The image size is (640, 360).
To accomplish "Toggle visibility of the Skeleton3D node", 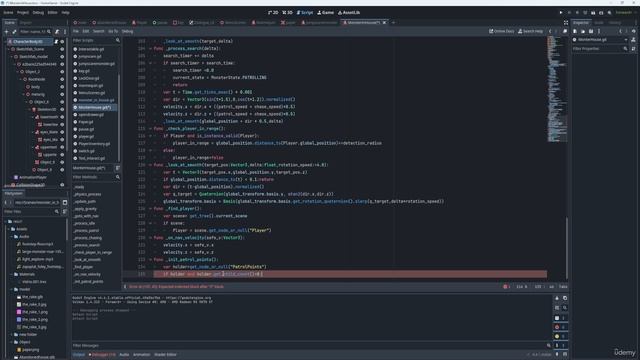I will pos(62,109).
